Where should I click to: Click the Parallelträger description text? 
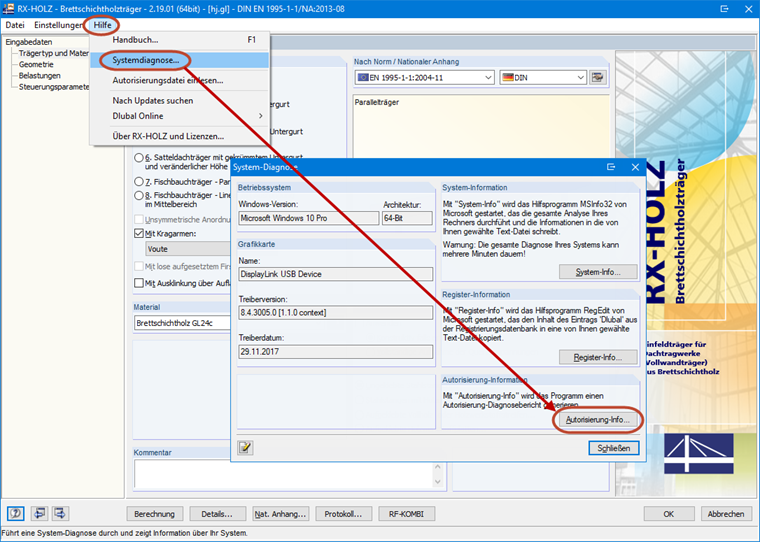pyautogui.click(x=377, y=102)
